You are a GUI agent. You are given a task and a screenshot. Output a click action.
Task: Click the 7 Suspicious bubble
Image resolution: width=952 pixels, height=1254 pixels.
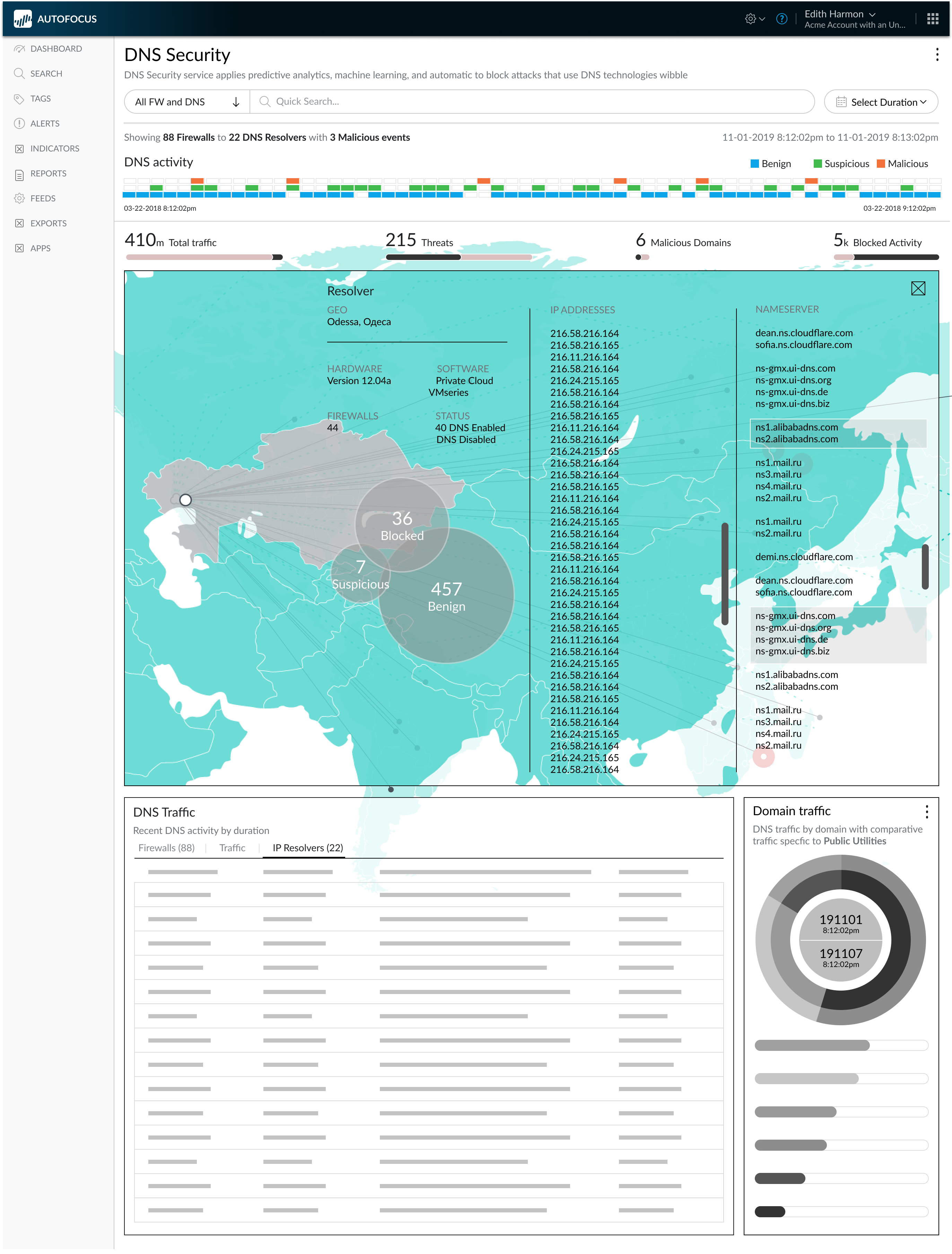click(x=361, y=573)
